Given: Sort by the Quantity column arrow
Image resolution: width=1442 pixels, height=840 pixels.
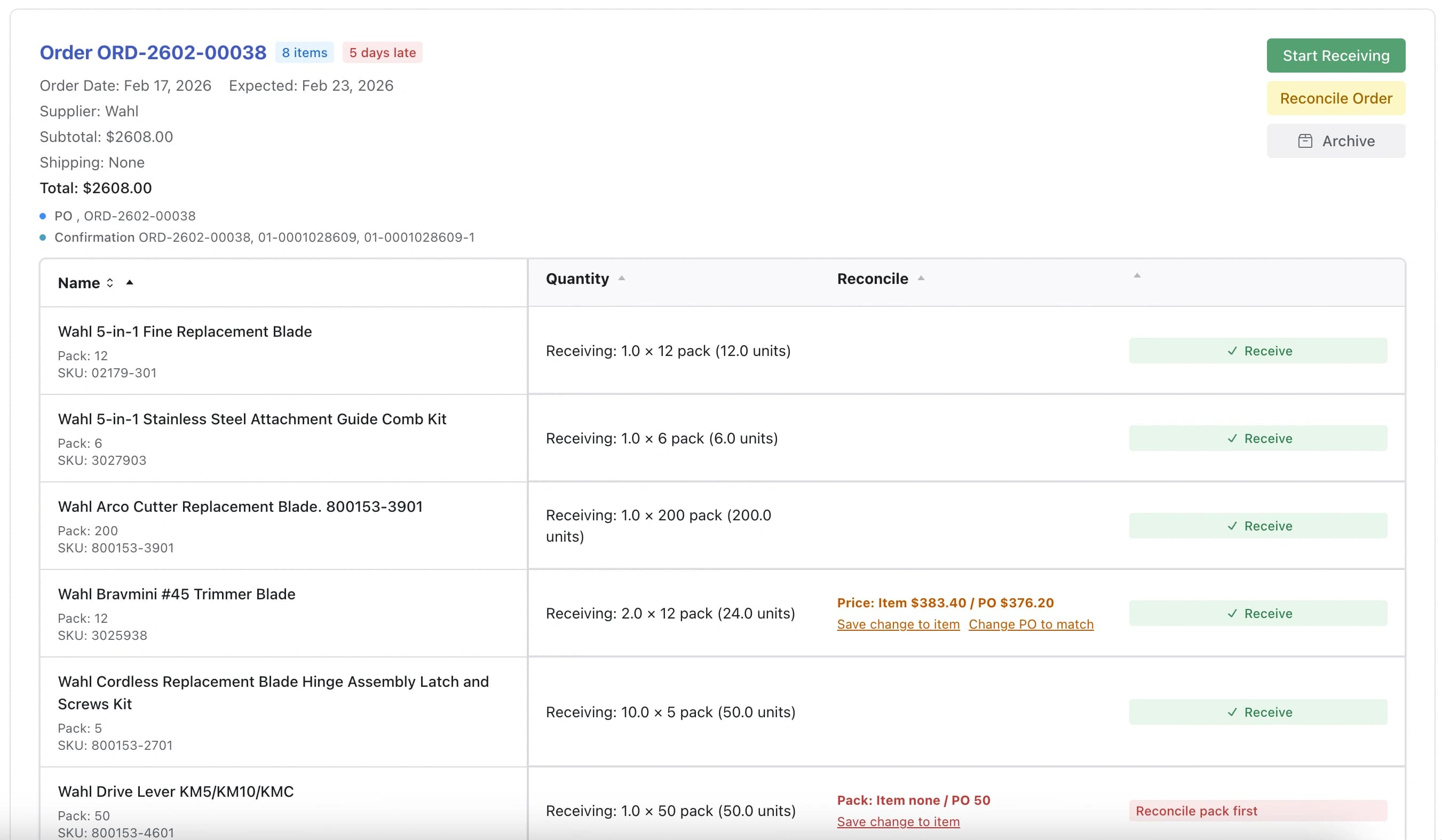Looking at the screenshot, I should click(x=621, y=279).
